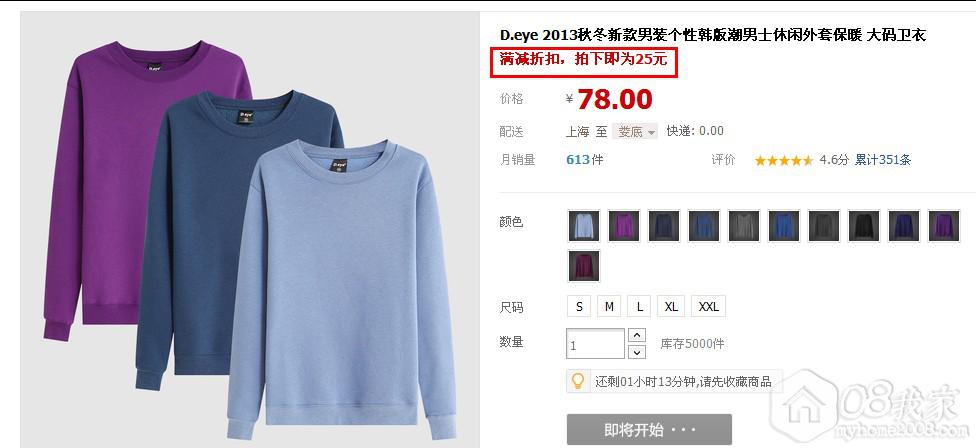Open the main product image of sweatshirts
Viewport: 976px width, 448px height.
(250, 230)
